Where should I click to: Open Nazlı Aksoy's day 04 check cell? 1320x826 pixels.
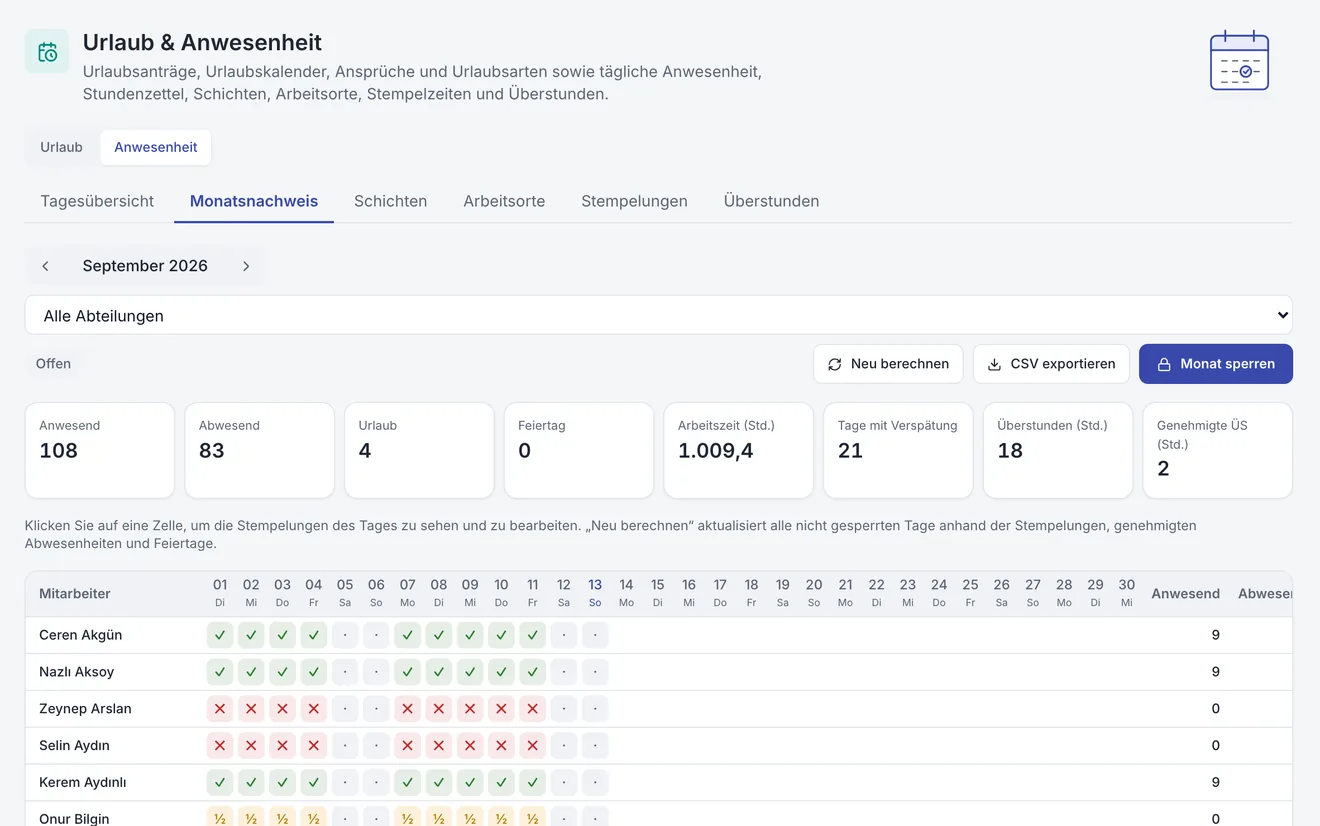[314, 672]
